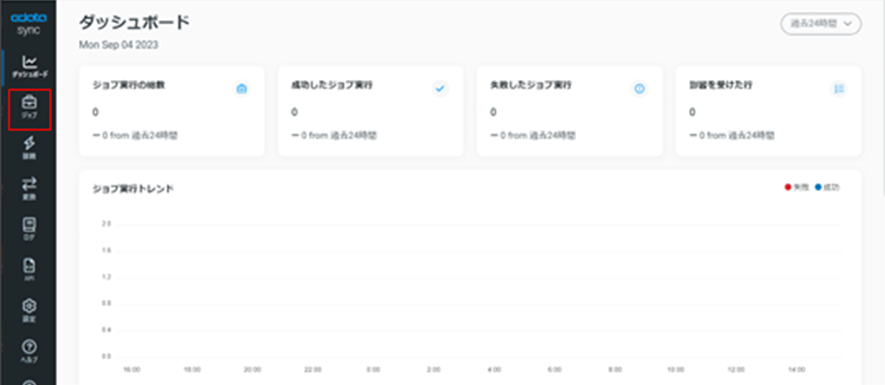Click the 2:00 x-axis label

coord(433,370)
